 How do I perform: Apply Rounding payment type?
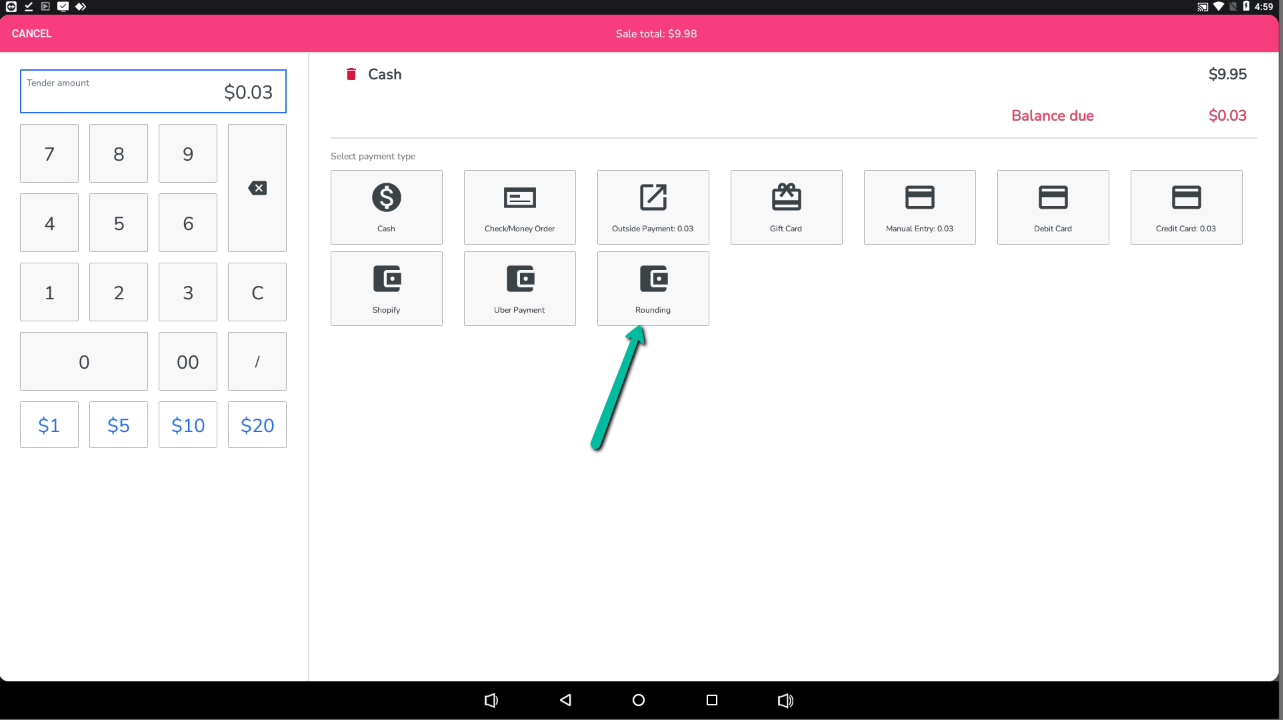(652, 288)
